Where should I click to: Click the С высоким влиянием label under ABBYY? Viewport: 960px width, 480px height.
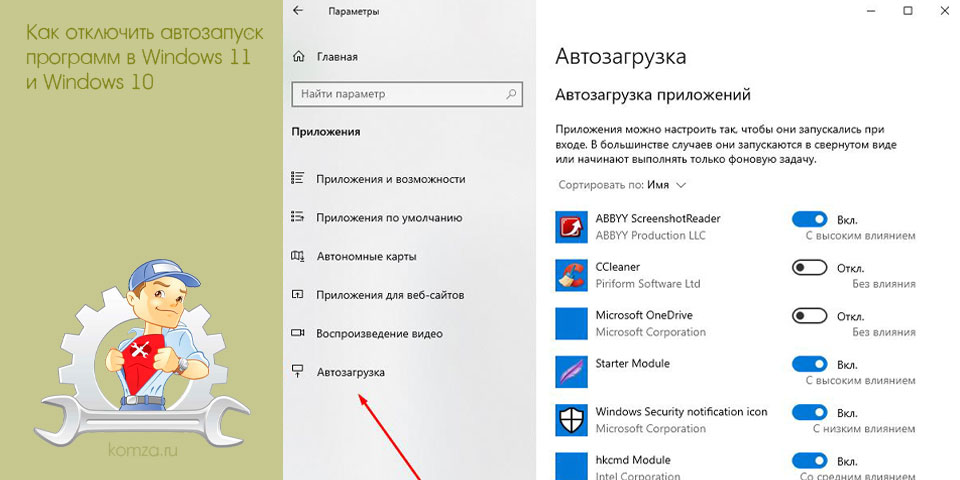(860, 236)
